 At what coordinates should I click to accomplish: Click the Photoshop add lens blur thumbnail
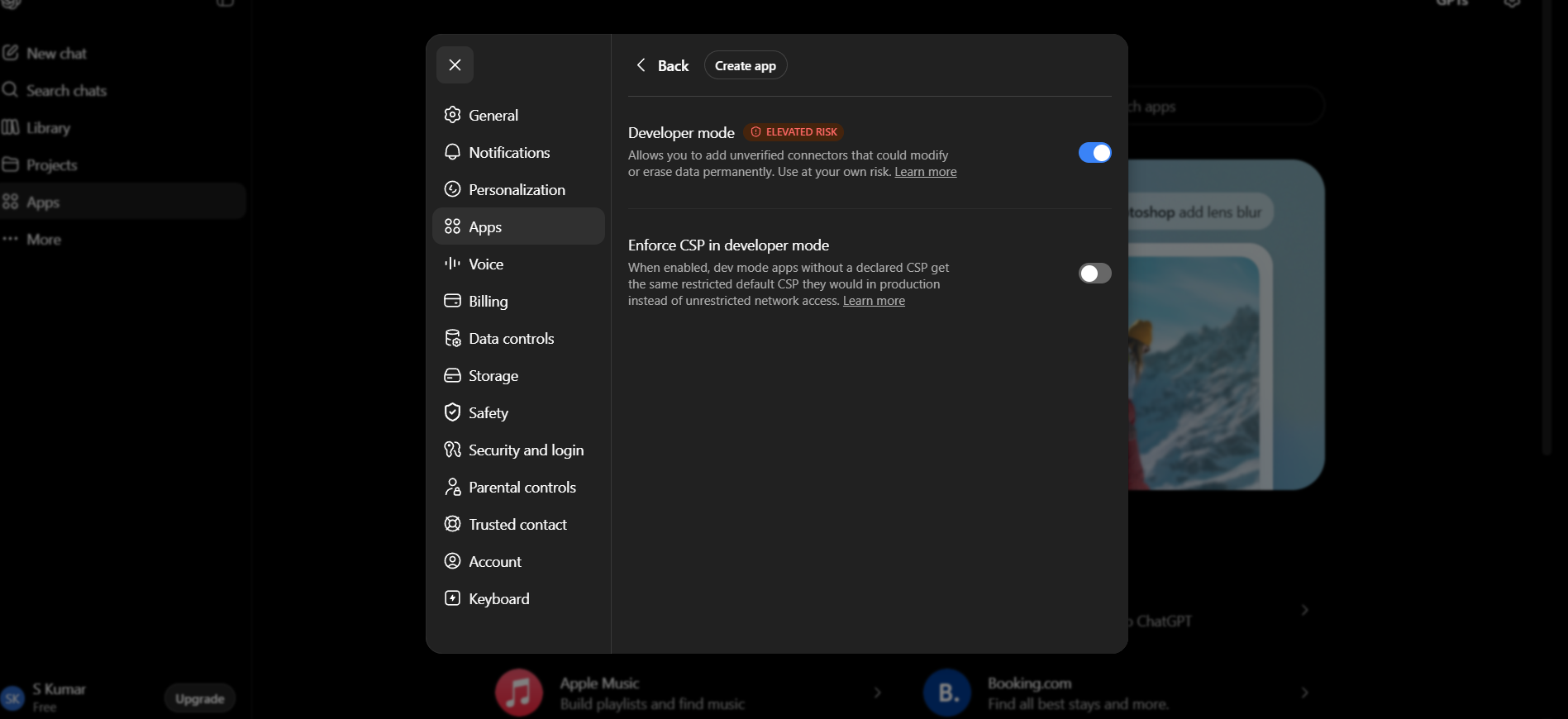click(1227, 324)
